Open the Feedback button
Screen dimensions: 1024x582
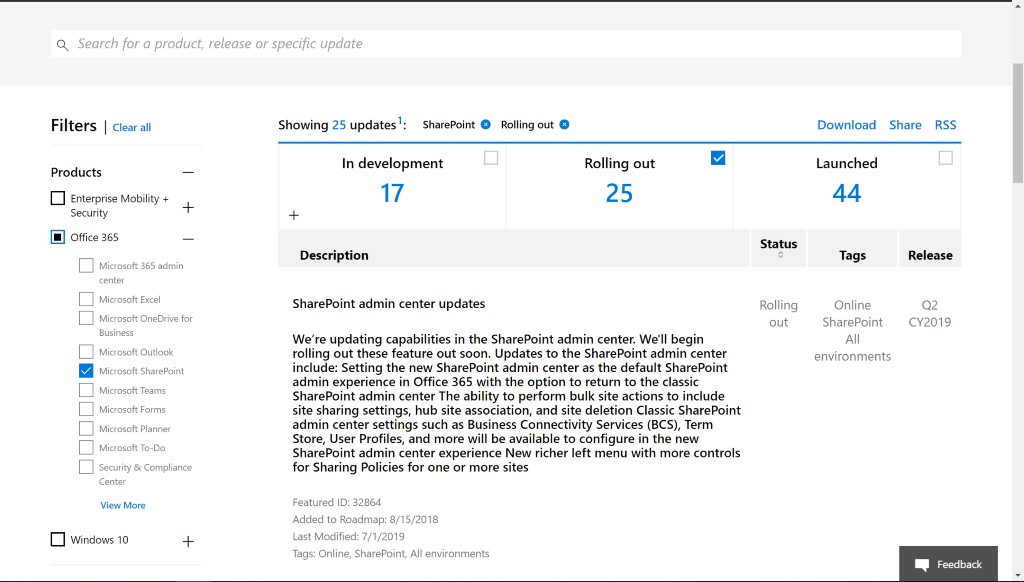click(x=948, y=564)
